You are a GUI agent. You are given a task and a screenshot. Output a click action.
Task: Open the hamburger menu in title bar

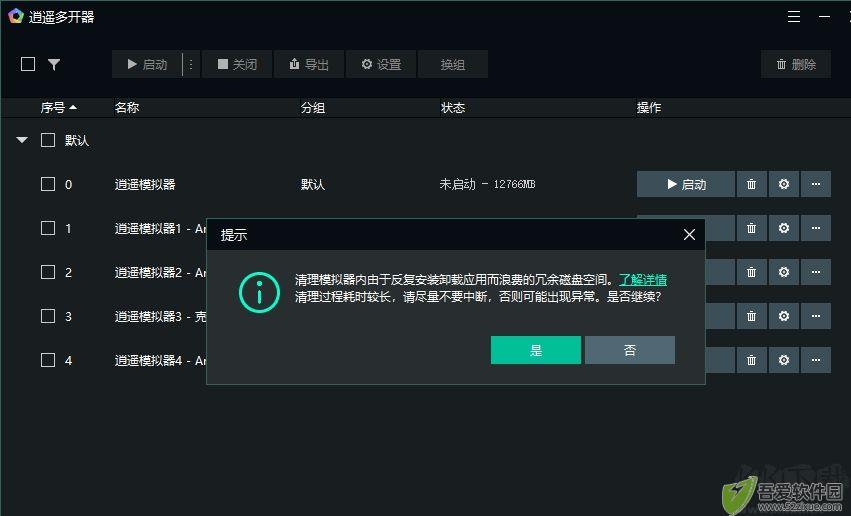click(793, 17)
